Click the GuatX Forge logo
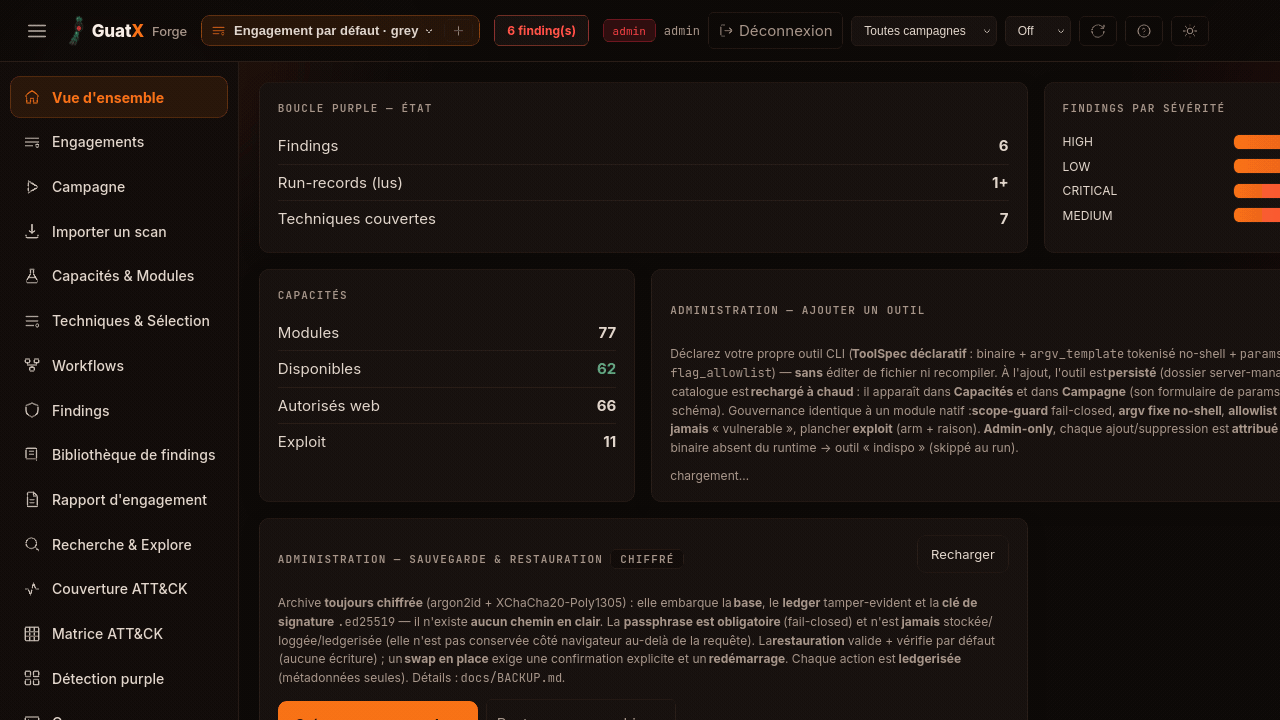 tap(127, 31)
